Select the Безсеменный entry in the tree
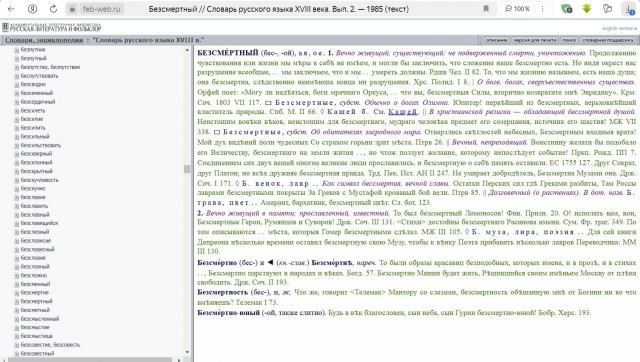Image resolution: width=640 pixels, height=362 pixels. click(x=37, y=93)
